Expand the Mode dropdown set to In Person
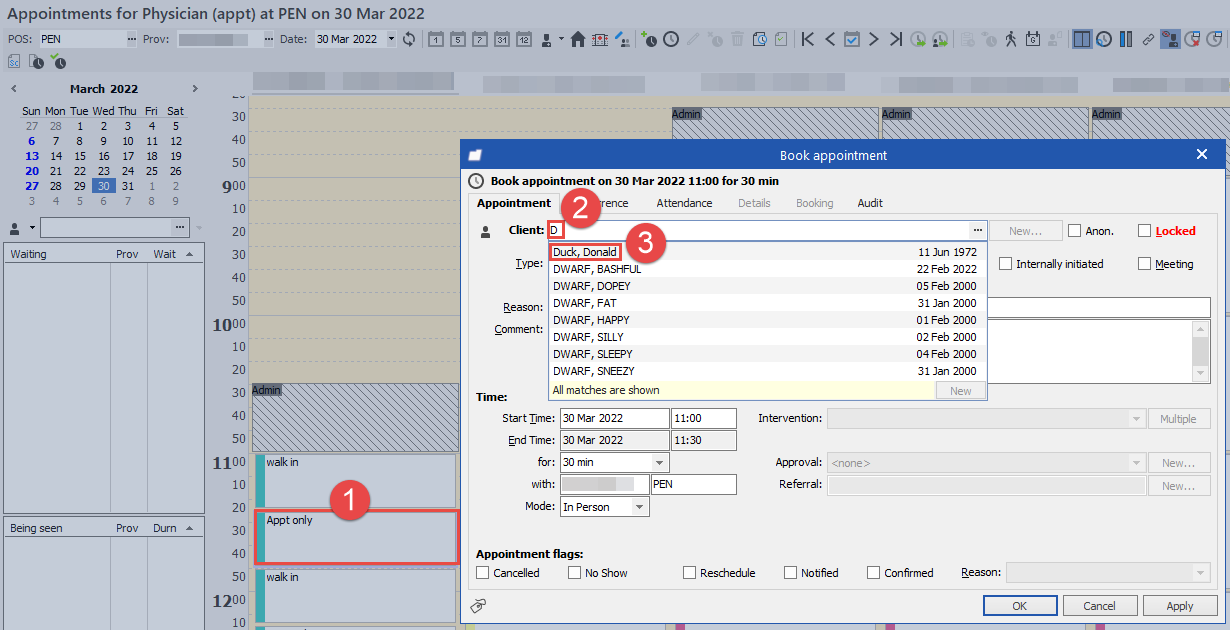1230x630 pixels. [639, 507]
